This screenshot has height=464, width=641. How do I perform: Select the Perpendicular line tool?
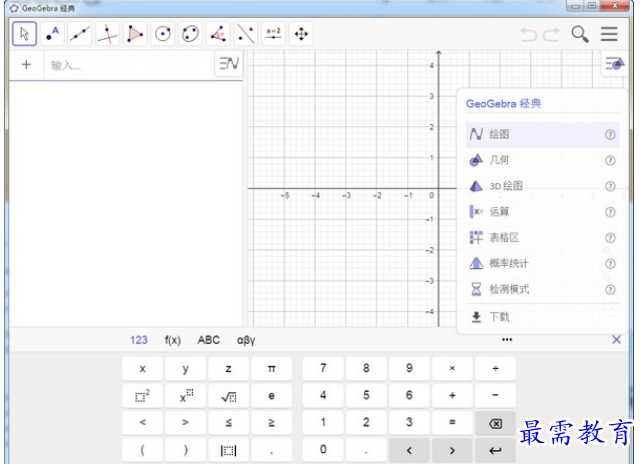coord(108,34)
